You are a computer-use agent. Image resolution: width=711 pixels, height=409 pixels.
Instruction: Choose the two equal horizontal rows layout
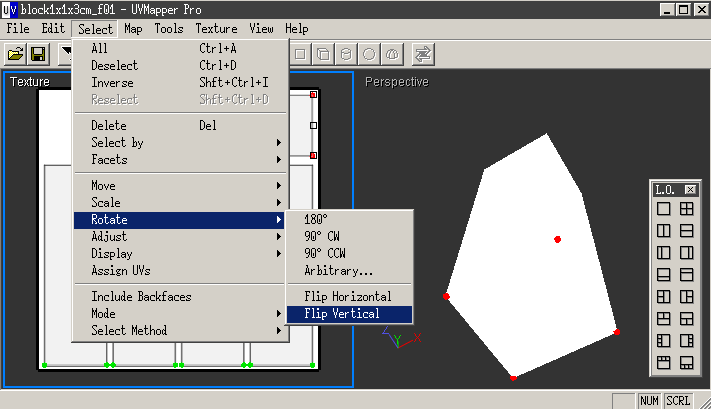click(x=687, y=231)
